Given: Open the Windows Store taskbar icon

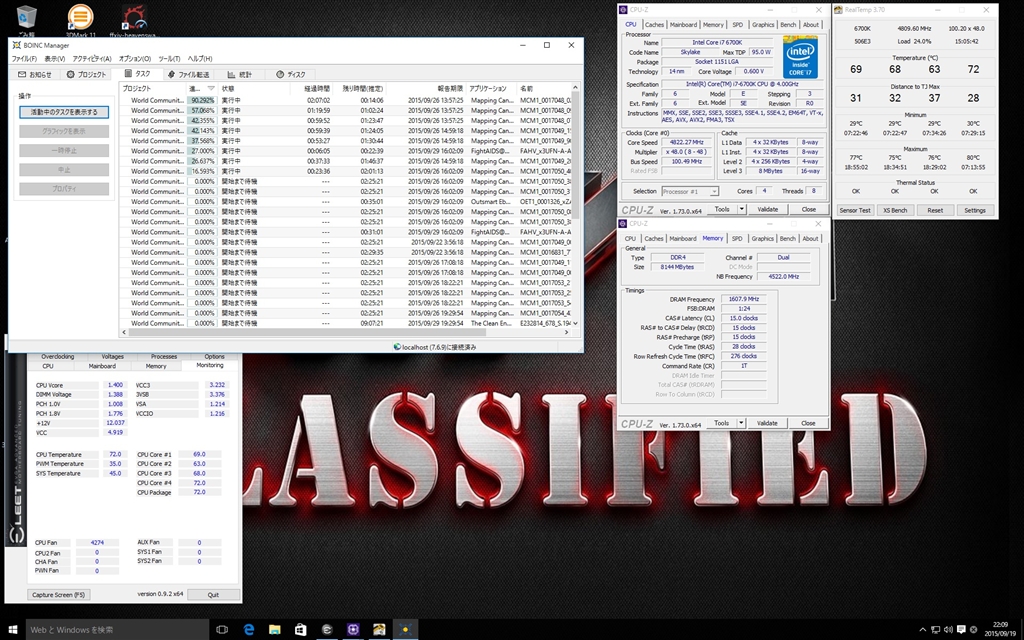Looking at the screenshot, I should pos(300,630).
